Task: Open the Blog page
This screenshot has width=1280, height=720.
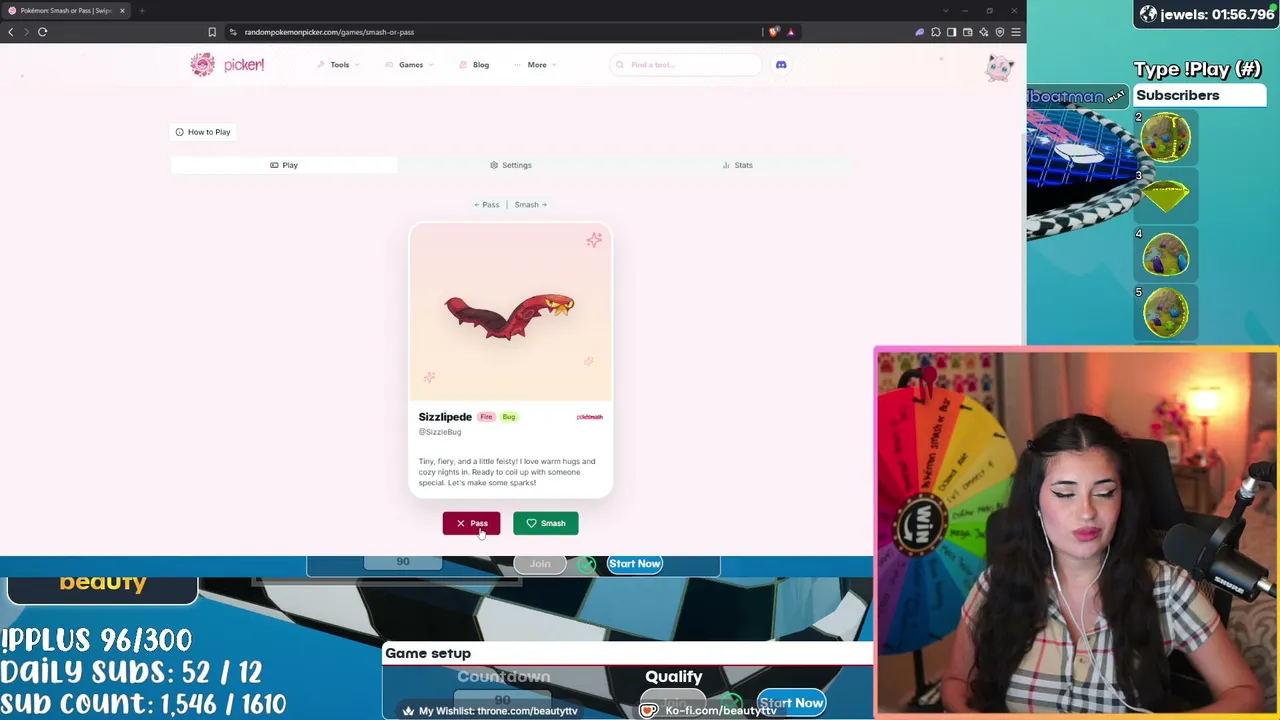Action: 474,65
